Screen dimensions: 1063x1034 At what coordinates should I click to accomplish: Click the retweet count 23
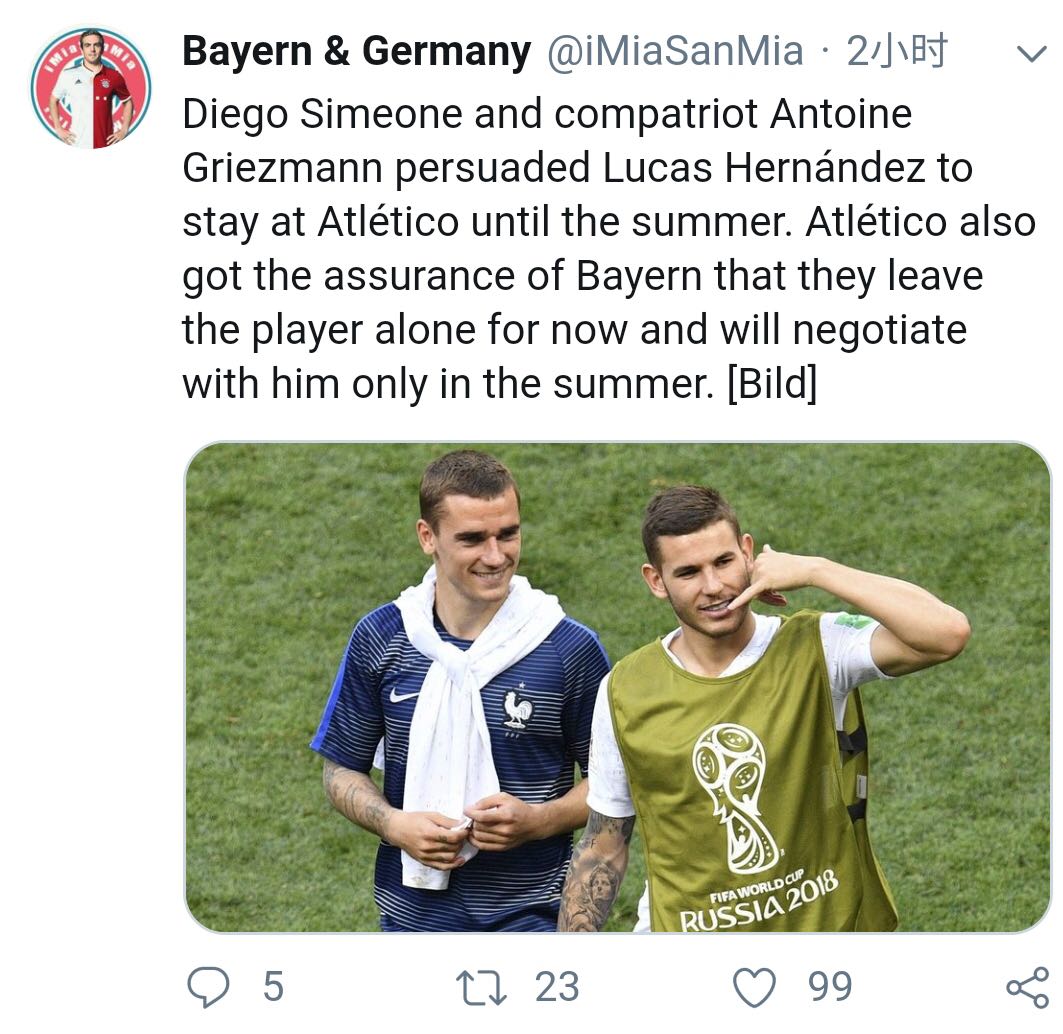click(556, 988)
